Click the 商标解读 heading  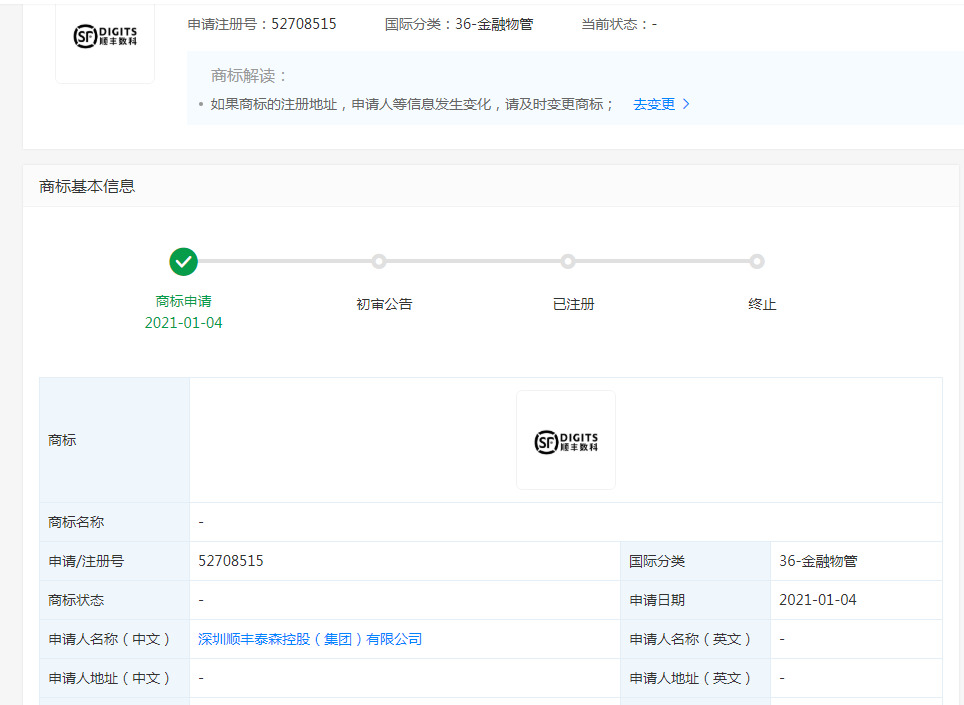249,76
